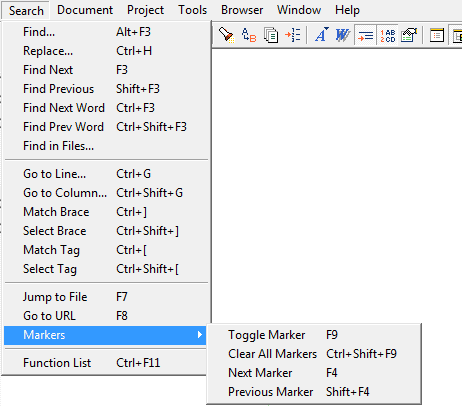Open Find in Files from toolbar icon
Screen dimensions: 462x406
point(271,35)
